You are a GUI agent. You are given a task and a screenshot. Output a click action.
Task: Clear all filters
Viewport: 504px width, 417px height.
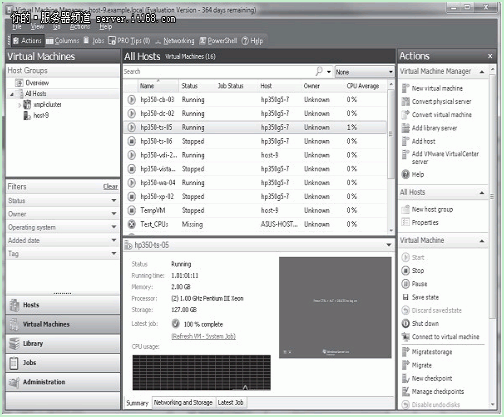click(110, 187)
